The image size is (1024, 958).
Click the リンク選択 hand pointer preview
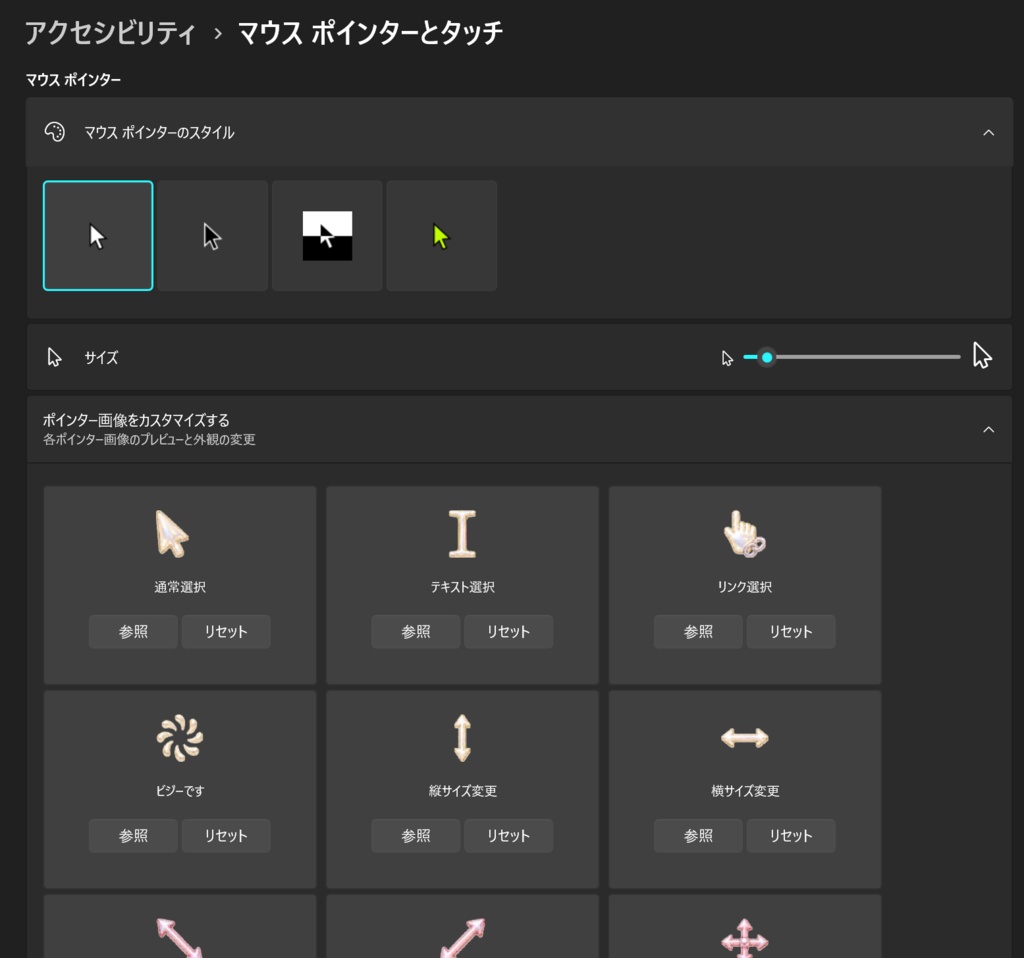pyautogui.click(x=744, y=534)
